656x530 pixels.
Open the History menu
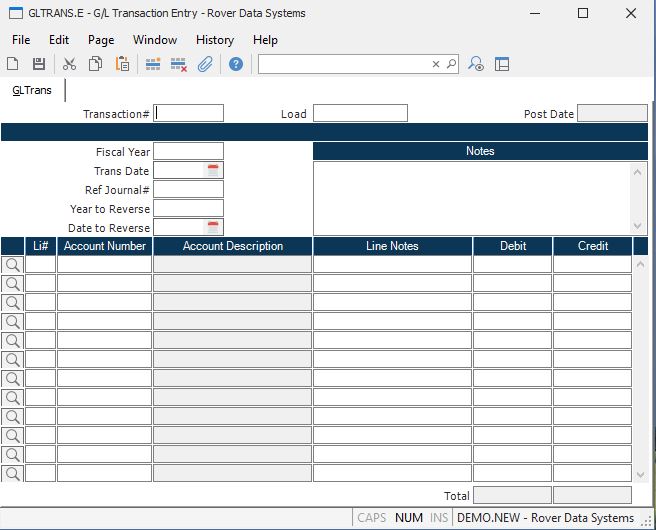[214, 40]
